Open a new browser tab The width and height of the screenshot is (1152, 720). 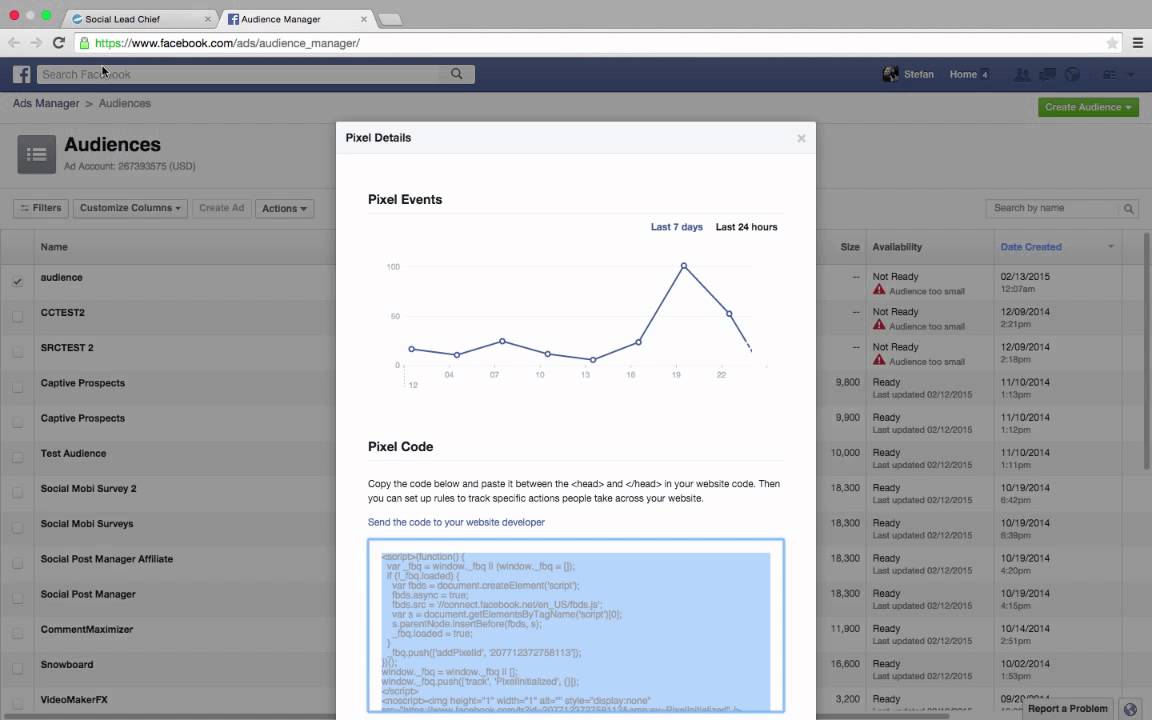(x=390, y=20)
